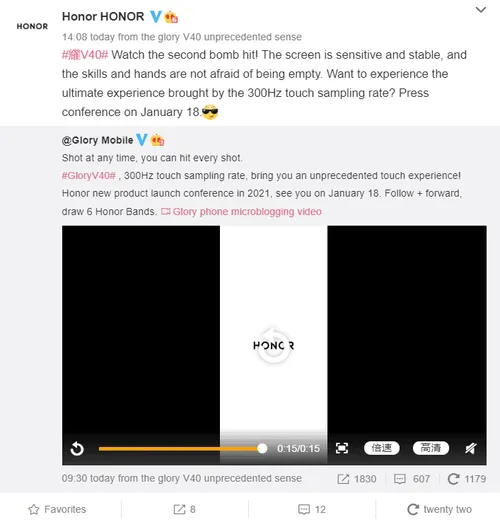
Task: Click original post repost count 1179
Action: 467,479
